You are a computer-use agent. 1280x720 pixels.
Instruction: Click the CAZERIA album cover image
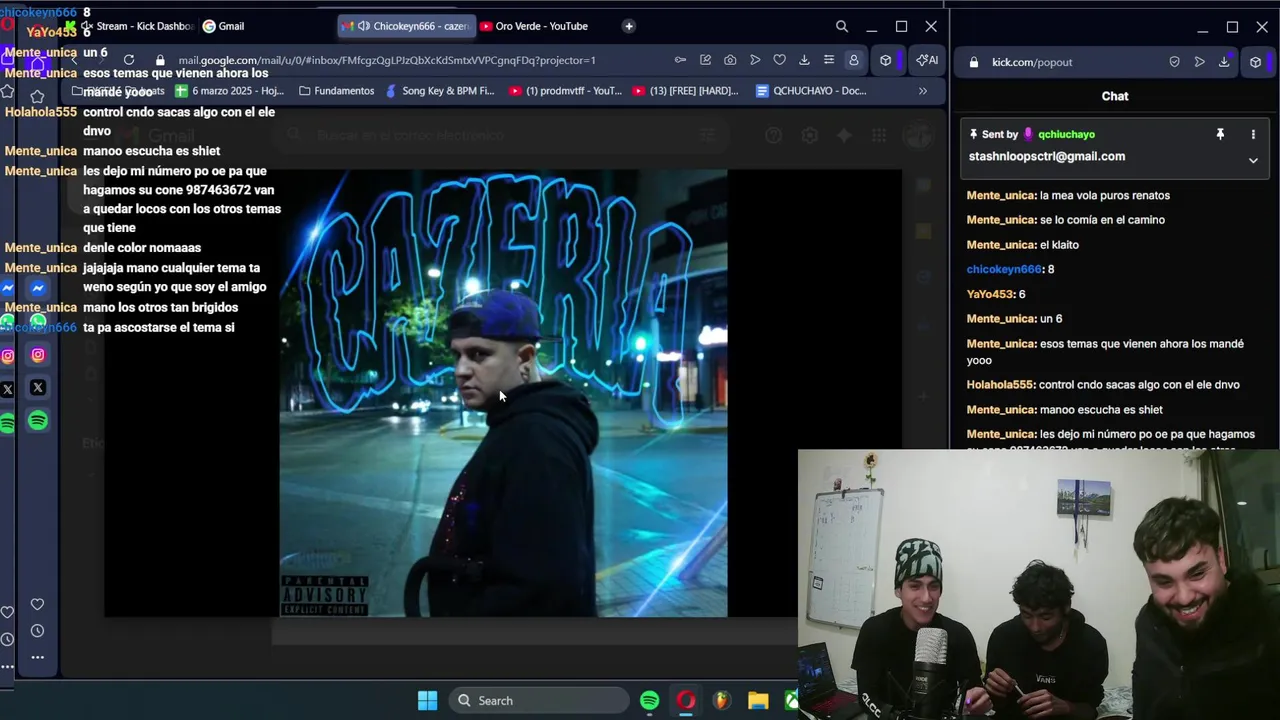[503, 393]
